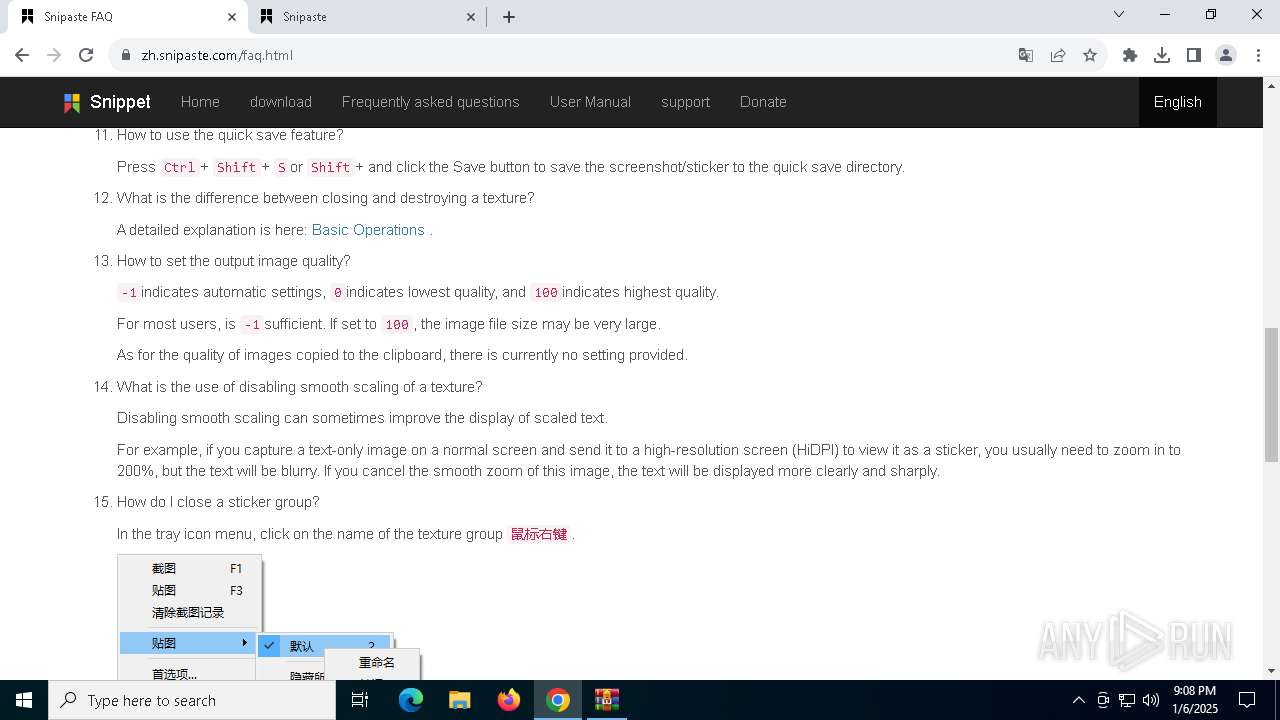Click the red Chinese 鼠标右键 code text
Viewport: 1280px width, 720px height.
539,534
